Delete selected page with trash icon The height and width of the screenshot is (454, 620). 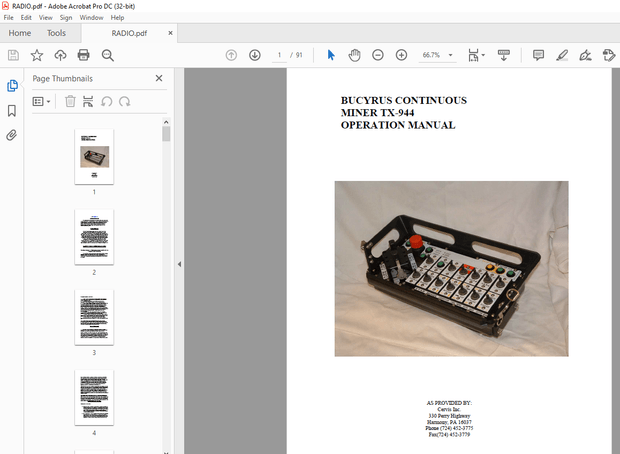pyautogui.click(x=70, y=101)
